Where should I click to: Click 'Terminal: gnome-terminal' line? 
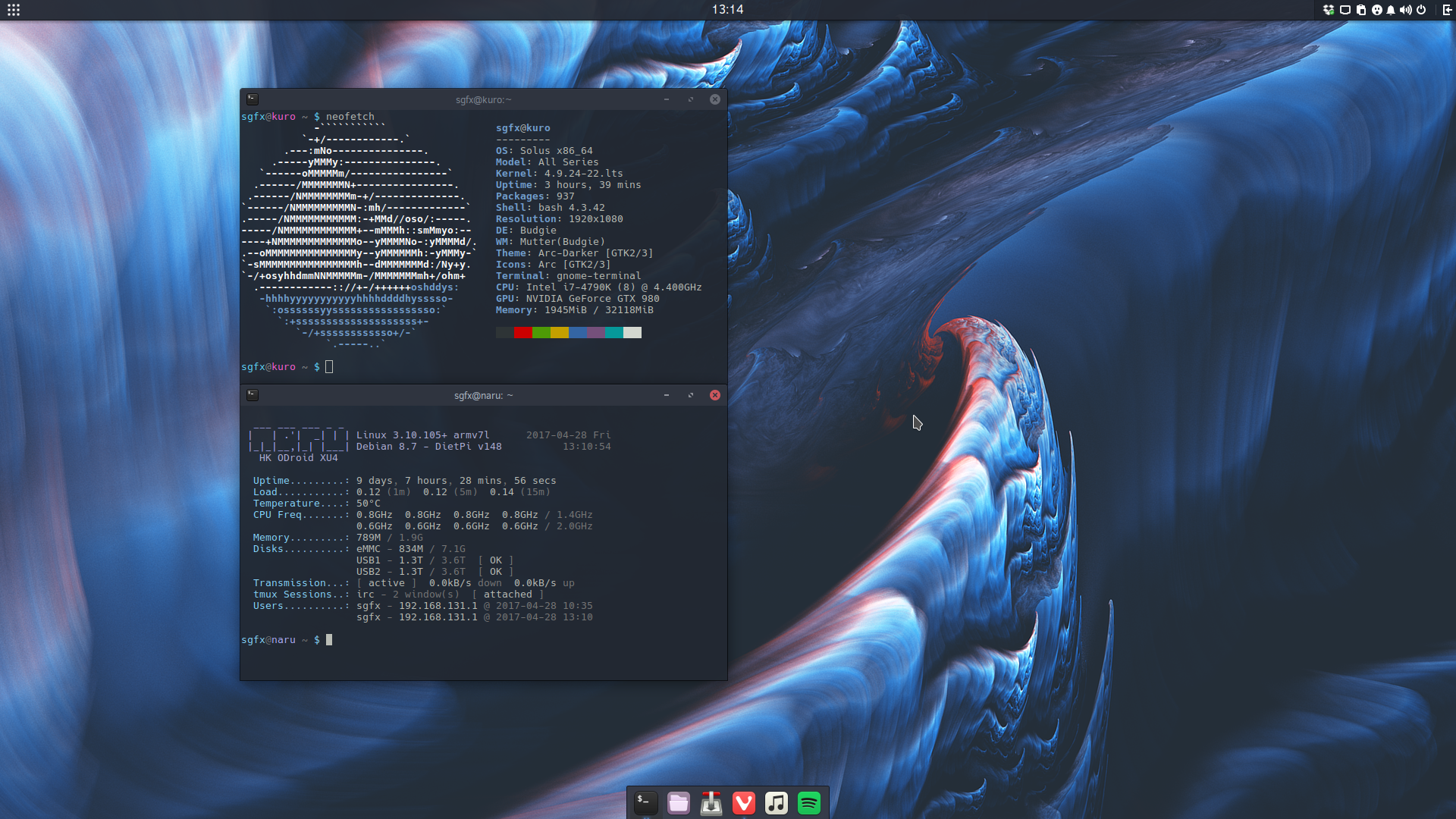[x=569, y=275]
